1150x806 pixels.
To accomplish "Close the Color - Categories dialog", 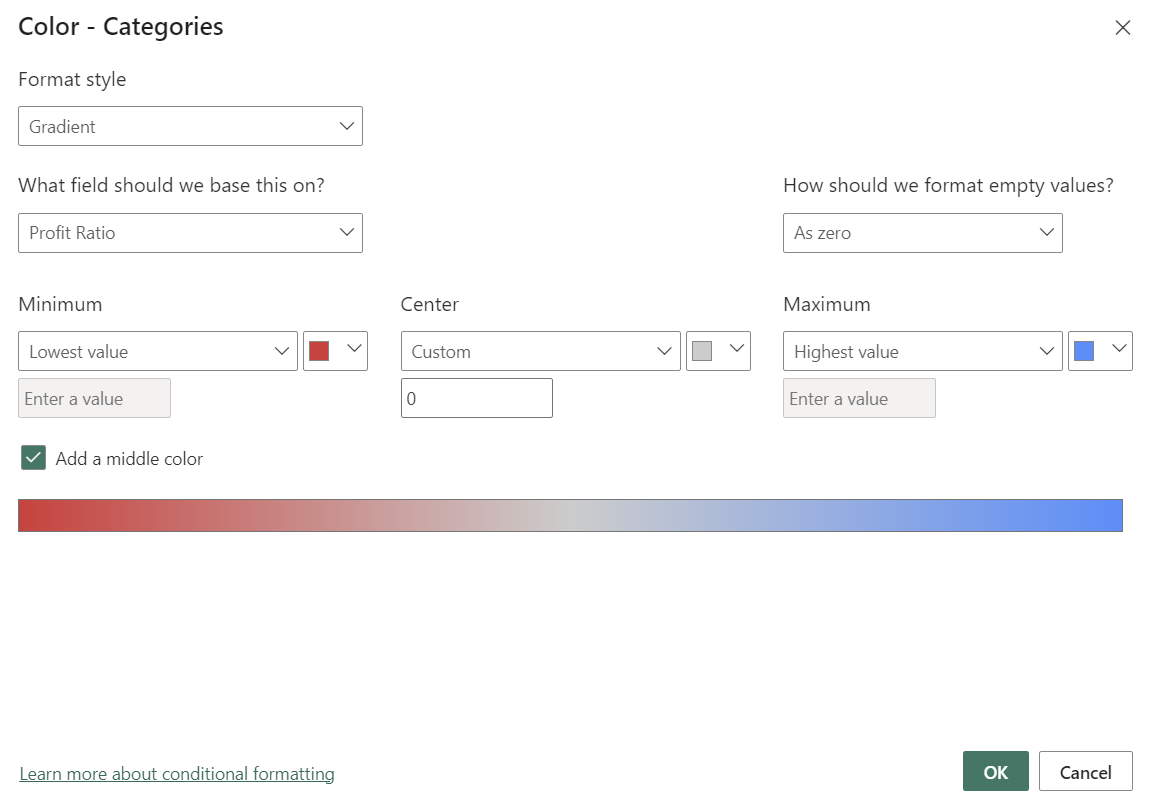I will (x=1122, y=28).
